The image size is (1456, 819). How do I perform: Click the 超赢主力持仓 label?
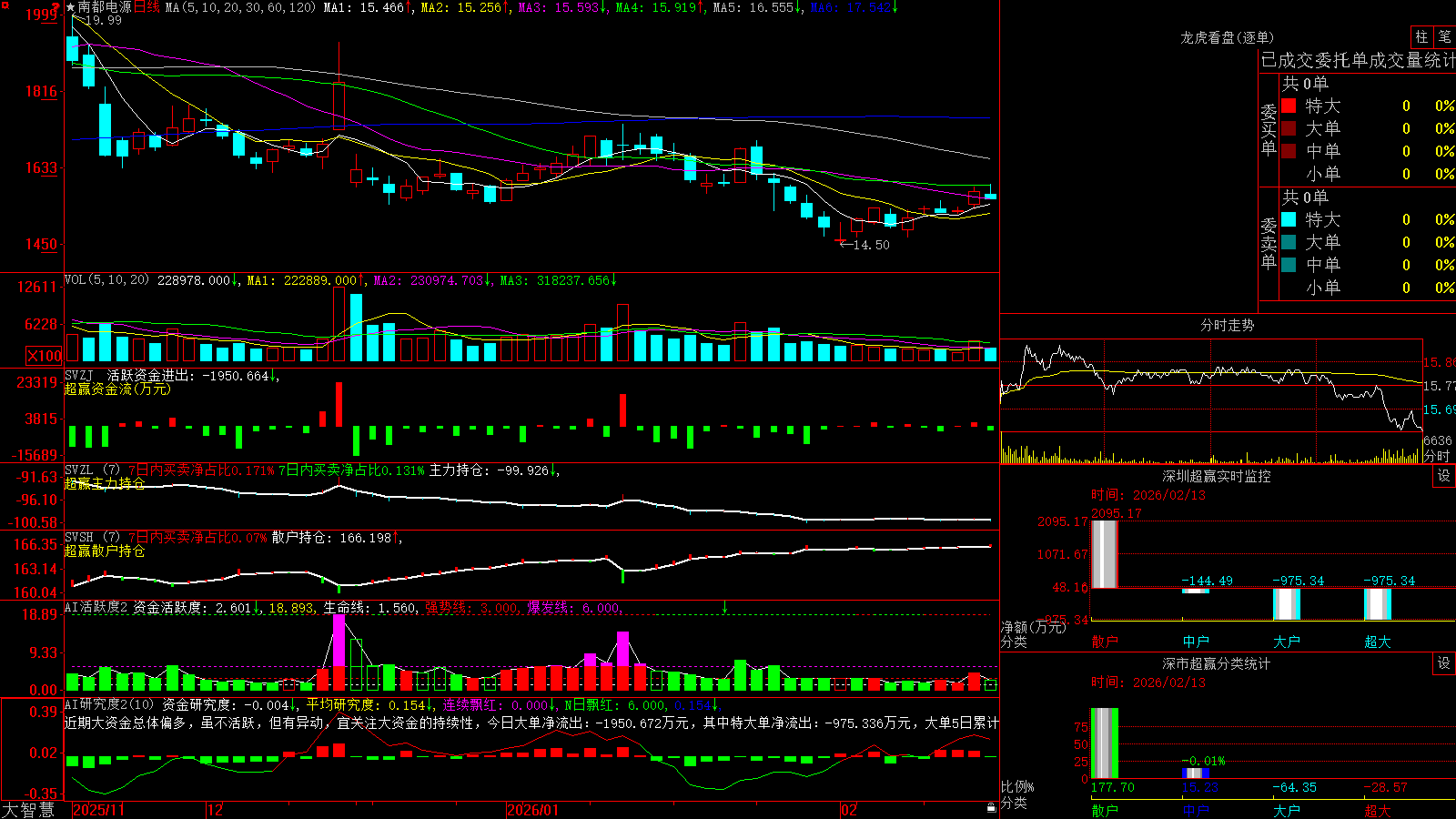point(104,483)
